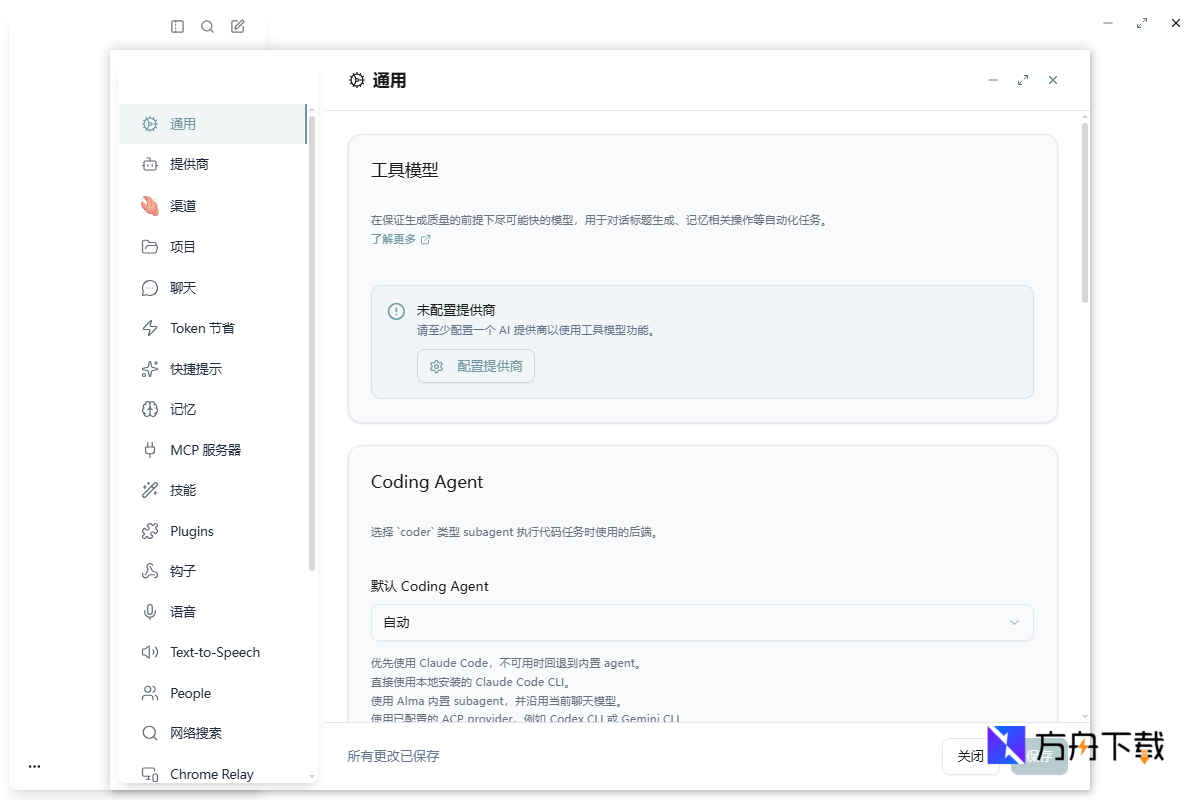Open the 了解更多 link

394,239
